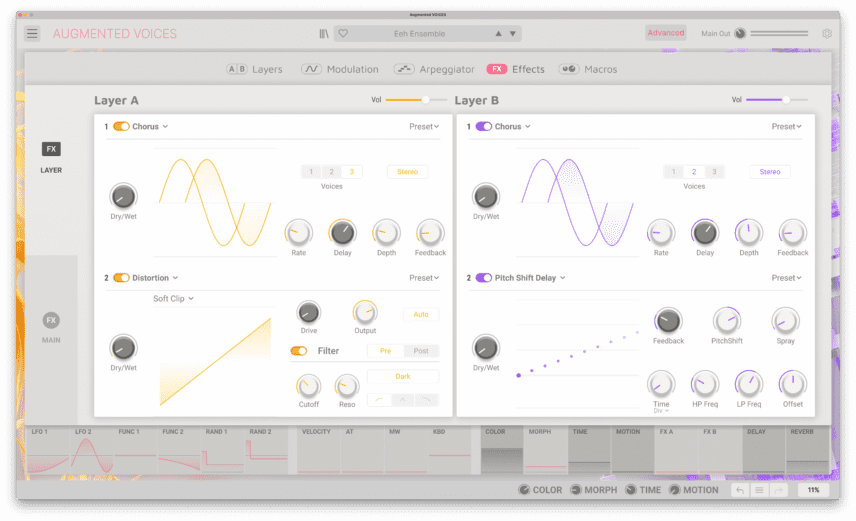
Task: Switch to the Modulation tab
Action: (340, 69)
